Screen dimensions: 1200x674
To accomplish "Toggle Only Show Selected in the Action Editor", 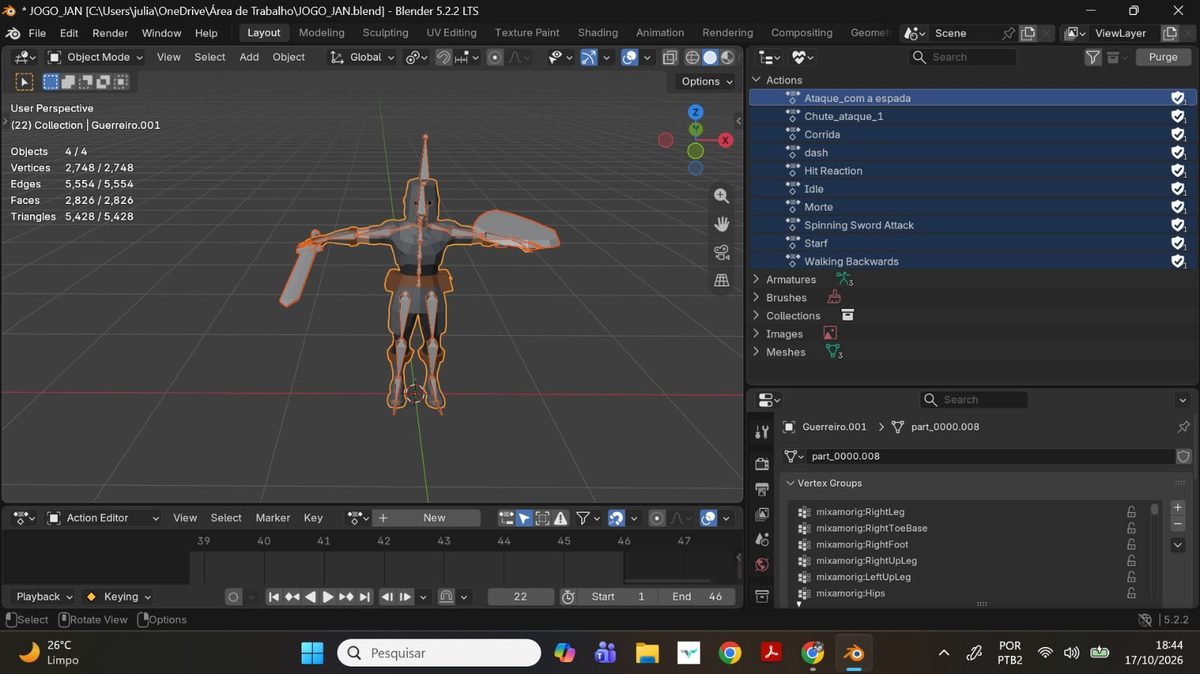I will click(524, 518).
